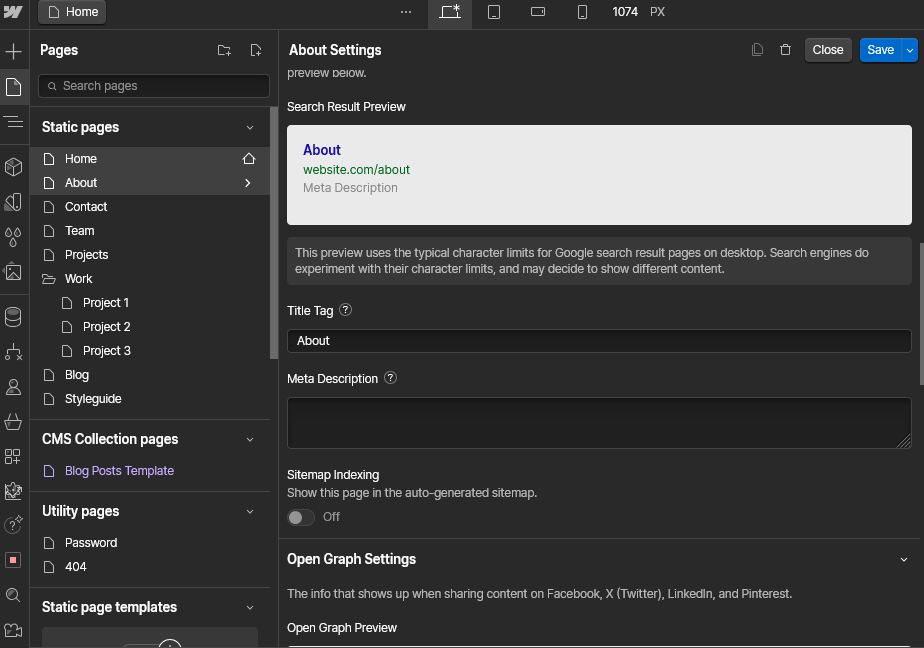Duplicate the About page icon
Viewport: 924px width, 648px height.
point(757,50)
